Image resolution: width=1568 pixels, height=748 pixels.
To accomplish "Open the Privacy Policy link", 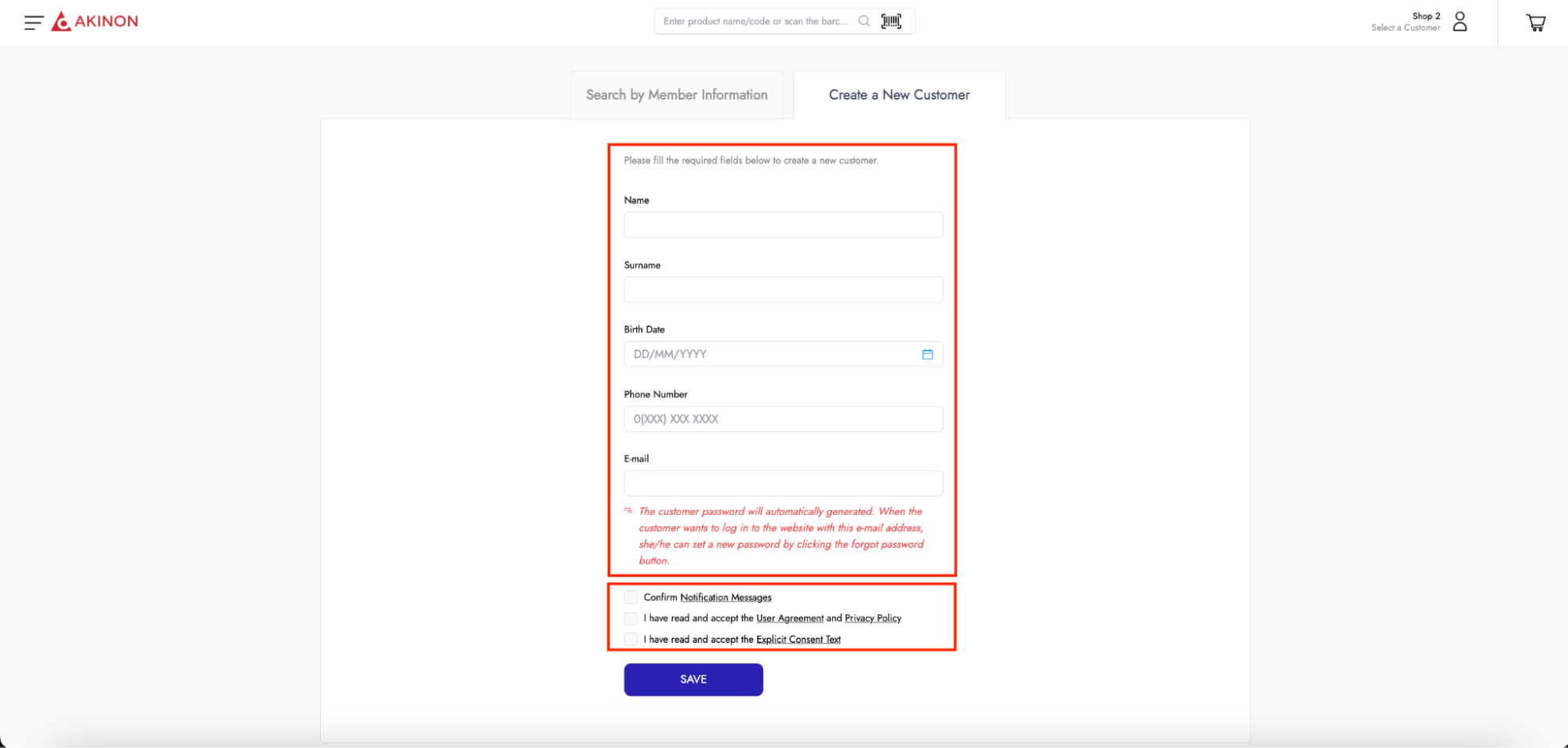I will coord(872,618).
